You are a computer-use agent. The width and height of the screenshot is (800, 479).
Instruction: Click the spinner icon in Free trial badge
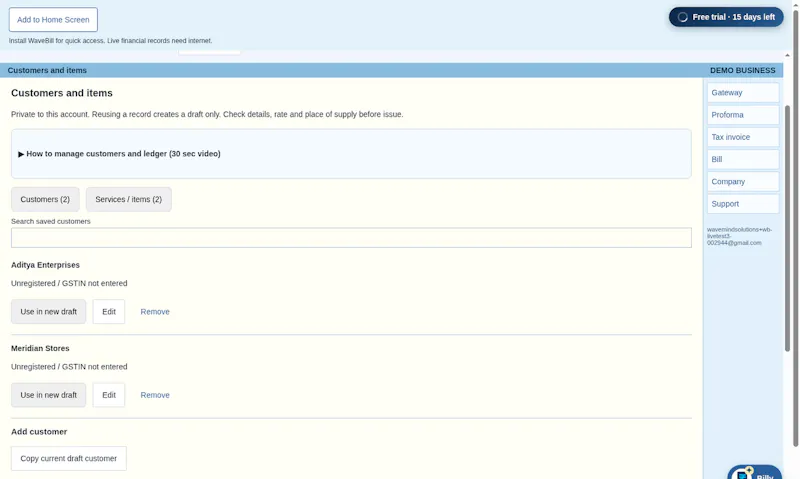tap(683, 17)
